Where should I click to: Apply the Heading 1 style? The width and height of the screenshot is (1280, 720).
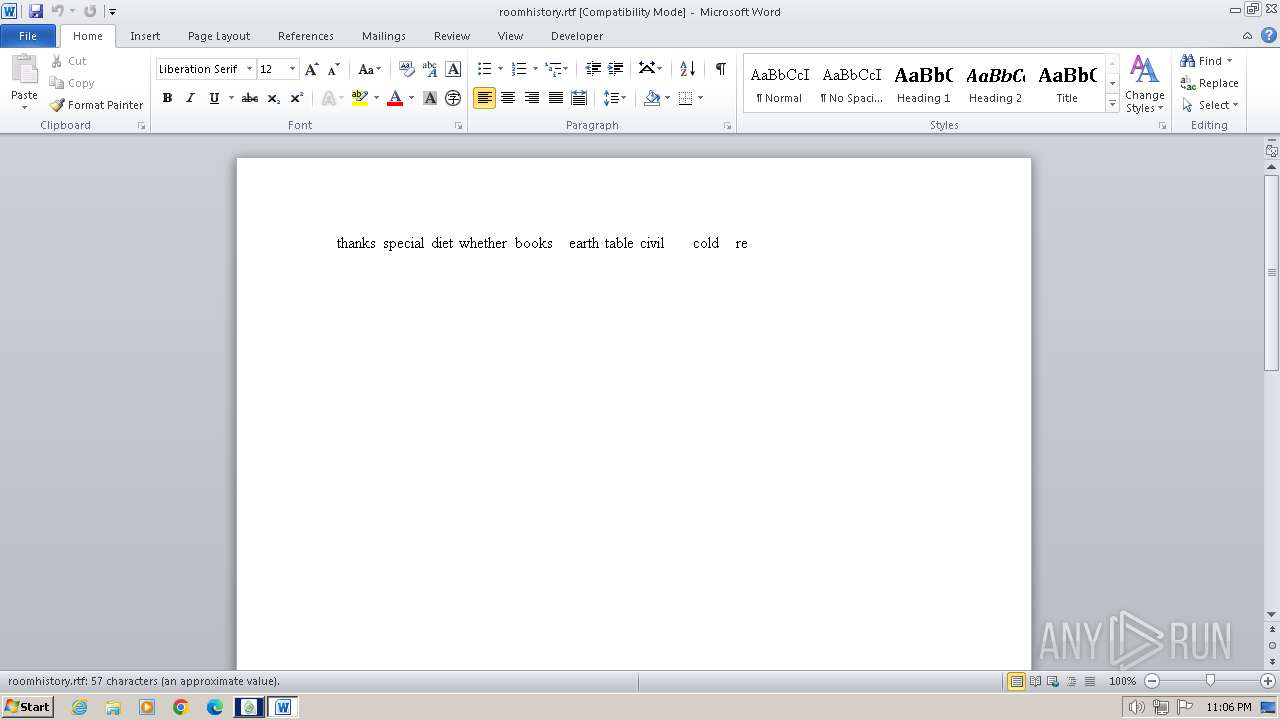point(924,84)
